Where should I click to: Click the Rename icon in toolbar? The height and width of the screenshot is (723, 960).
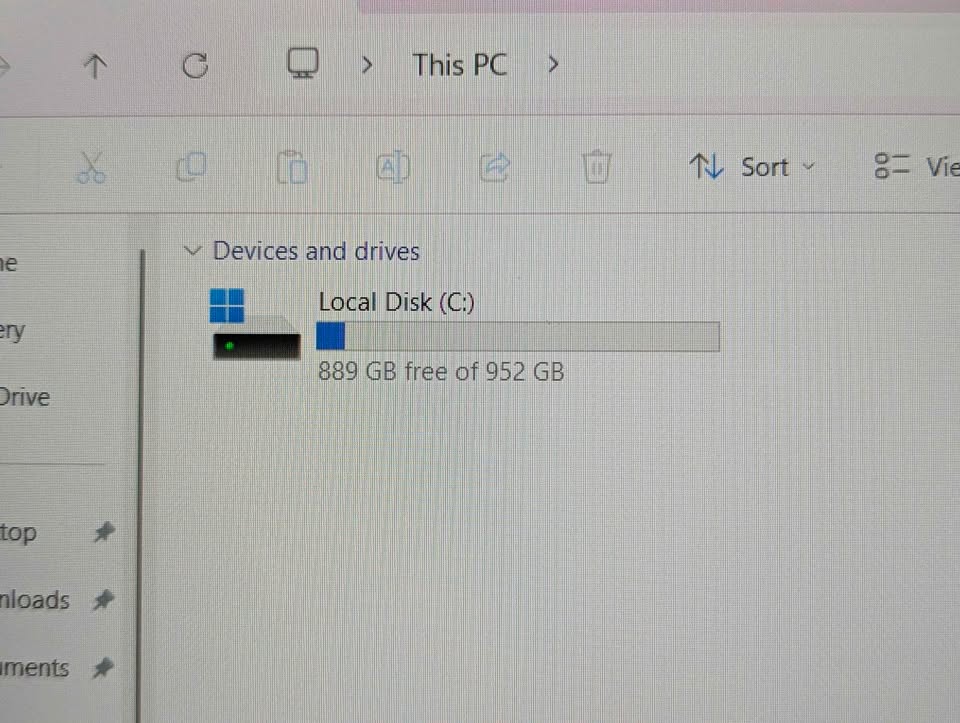pyautogui.click(x=393, y=167)
